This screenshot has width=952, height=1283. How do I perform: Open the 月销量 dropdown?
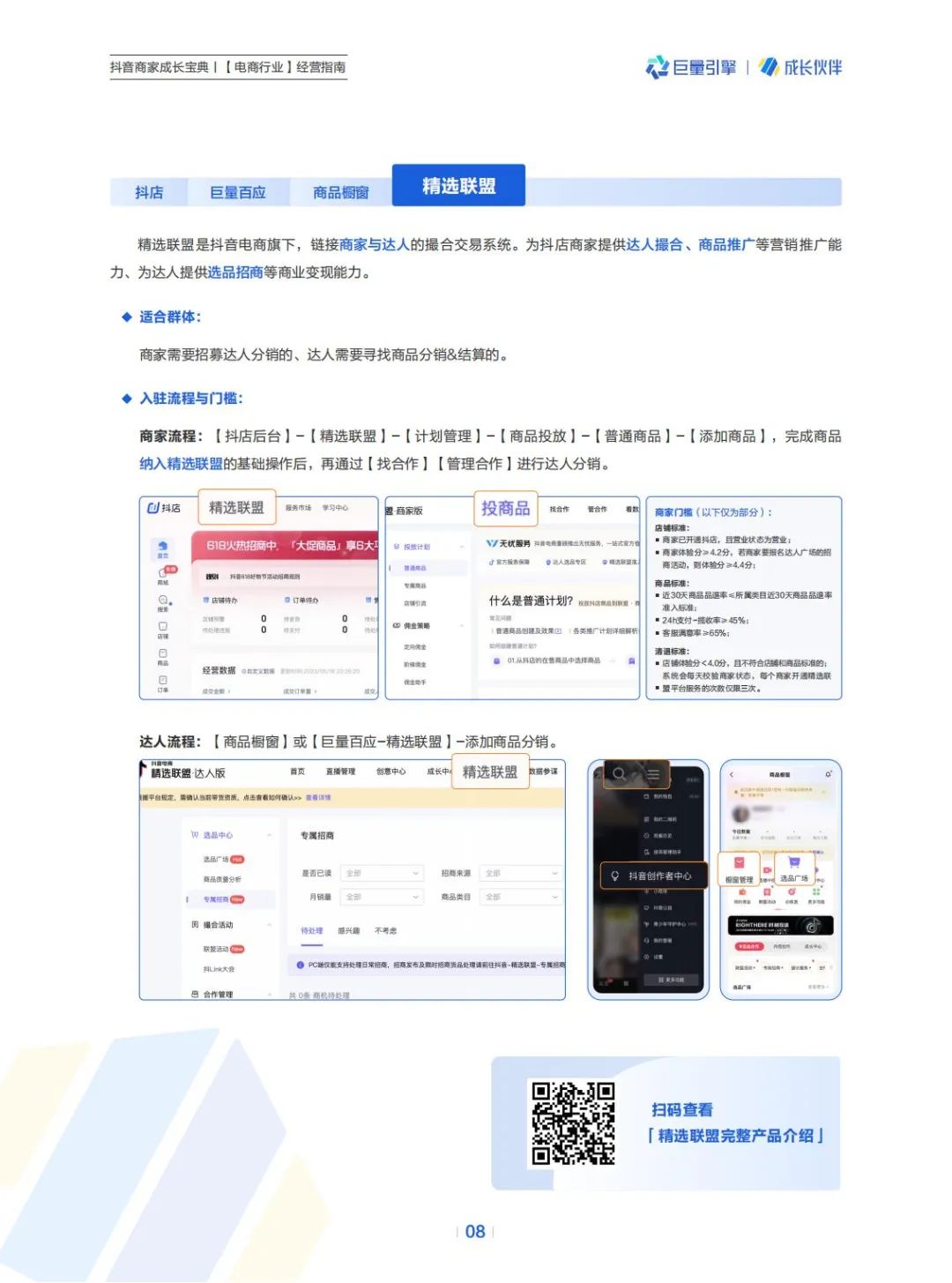(x=383, y=897)
